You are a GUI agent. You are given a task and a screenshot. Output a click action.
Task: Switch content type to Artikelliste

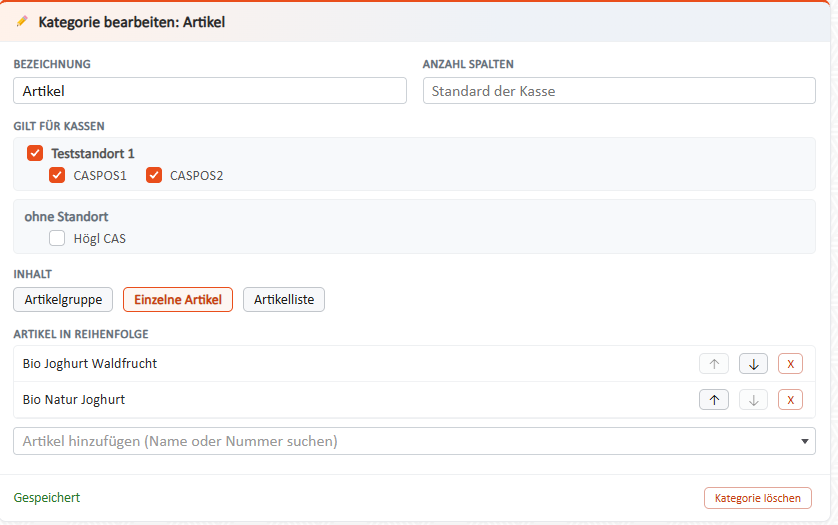[284, 299]
